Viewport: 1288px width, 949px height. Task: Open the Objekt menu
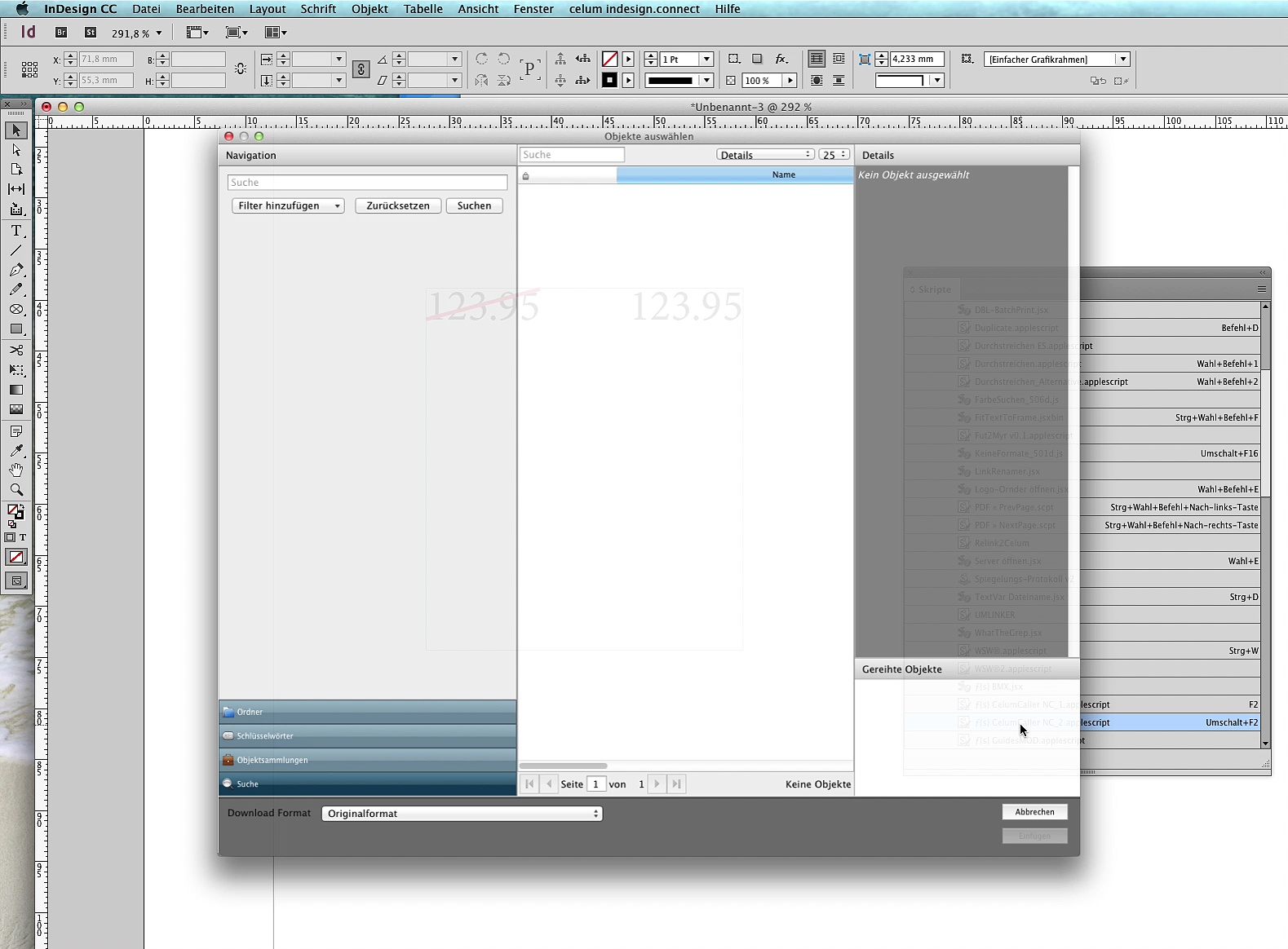pyautogui.click(x=370, y=9)
